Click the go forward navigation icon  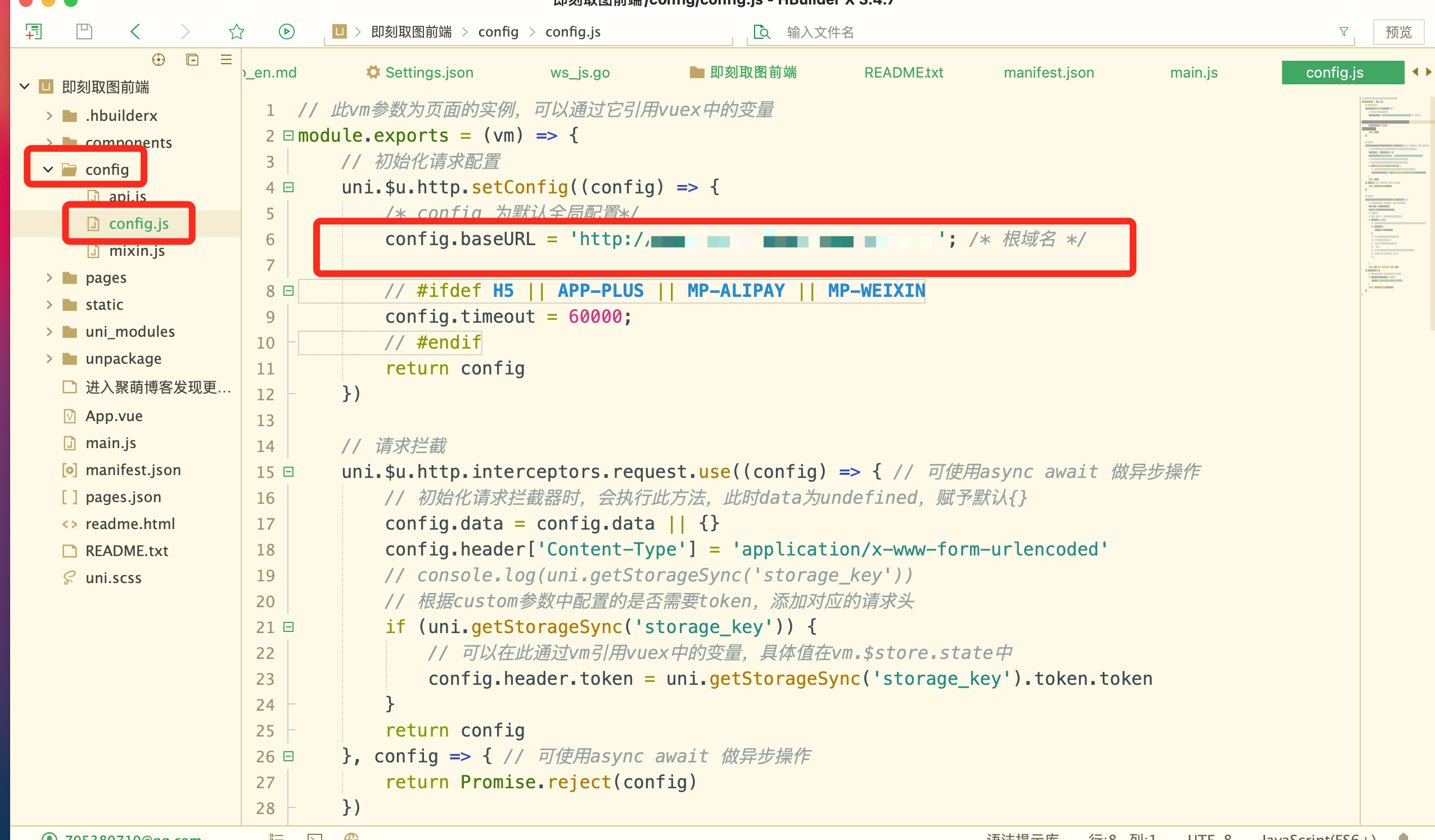tap(183, 32)
